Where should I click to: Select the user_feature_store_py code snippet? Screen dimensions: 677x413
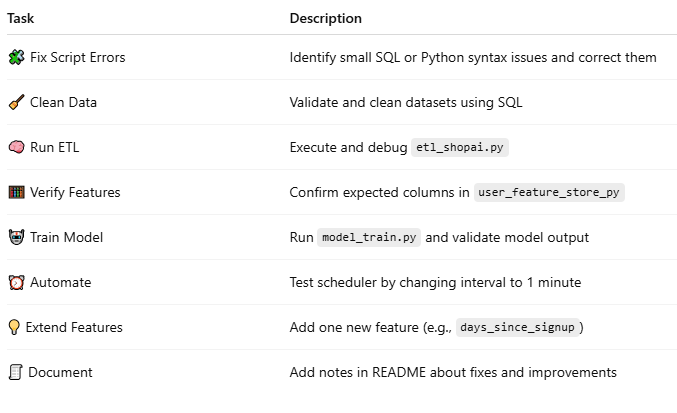pos(549,192)
